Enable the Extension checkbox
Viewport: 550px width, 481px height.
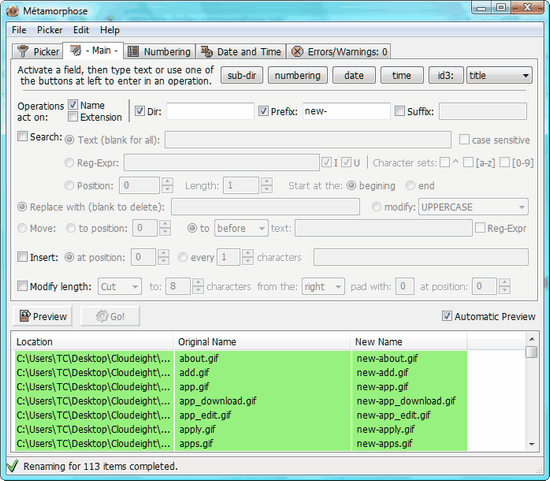[x=73, y=116]
